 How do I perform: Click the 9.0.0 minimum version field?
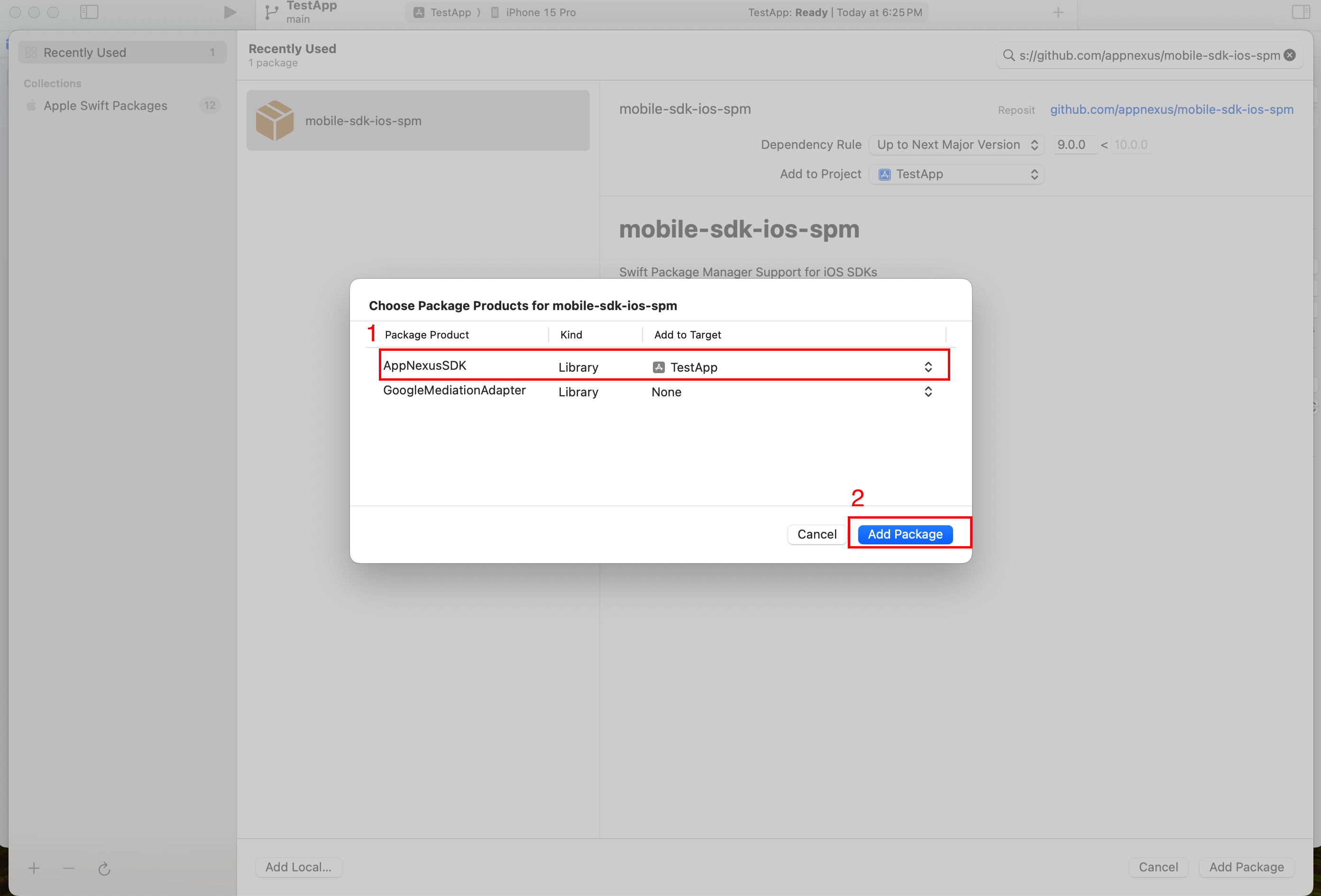click(1074, 145)
